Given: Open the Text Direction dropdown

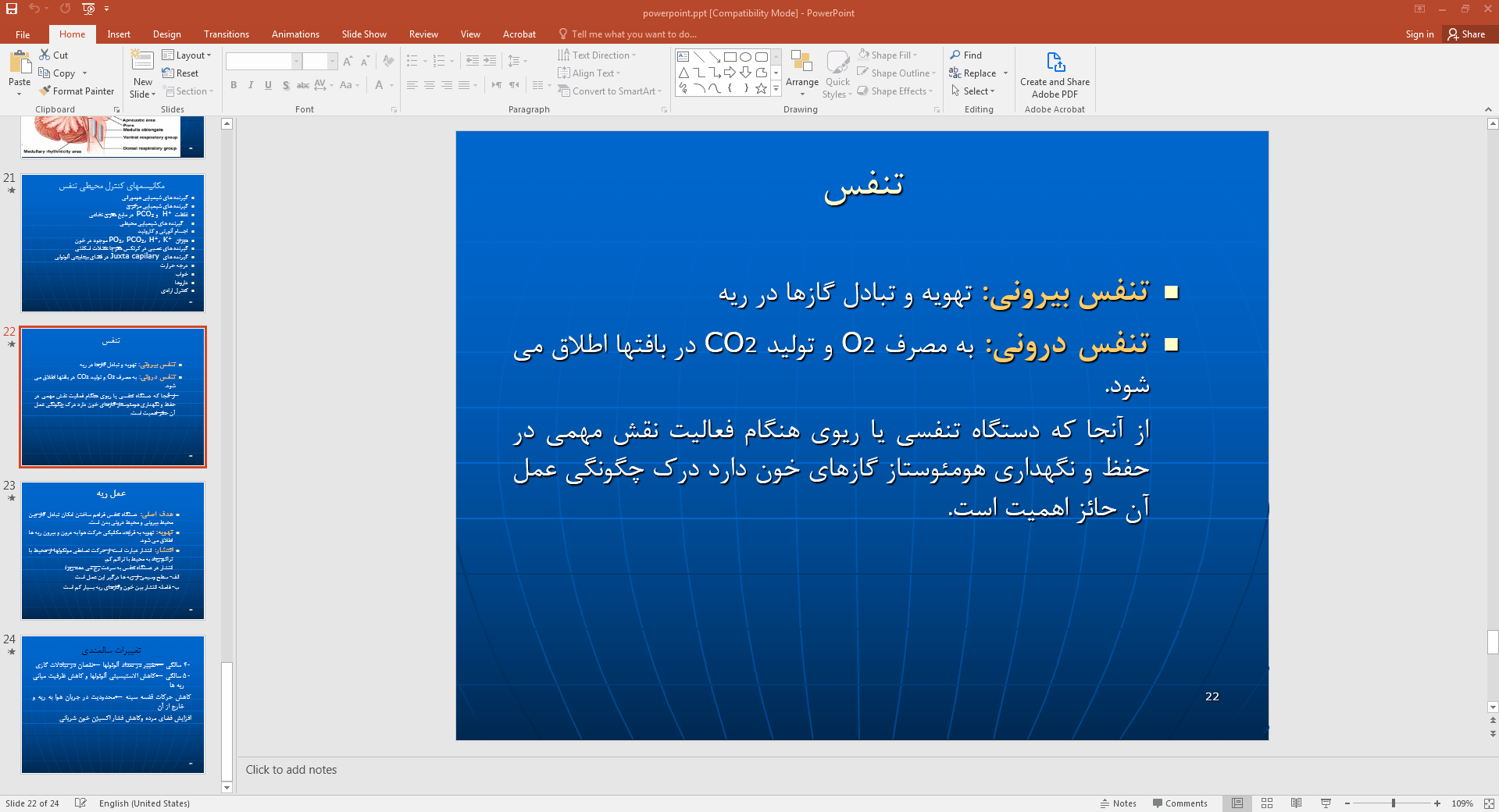Looking at the screenshot, I should 598,55.
